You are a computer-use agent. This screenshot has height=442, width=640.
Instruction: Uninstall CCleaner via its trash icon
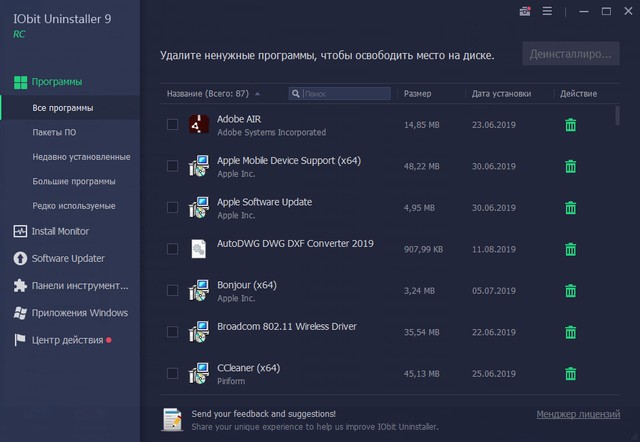coord(570,374)
